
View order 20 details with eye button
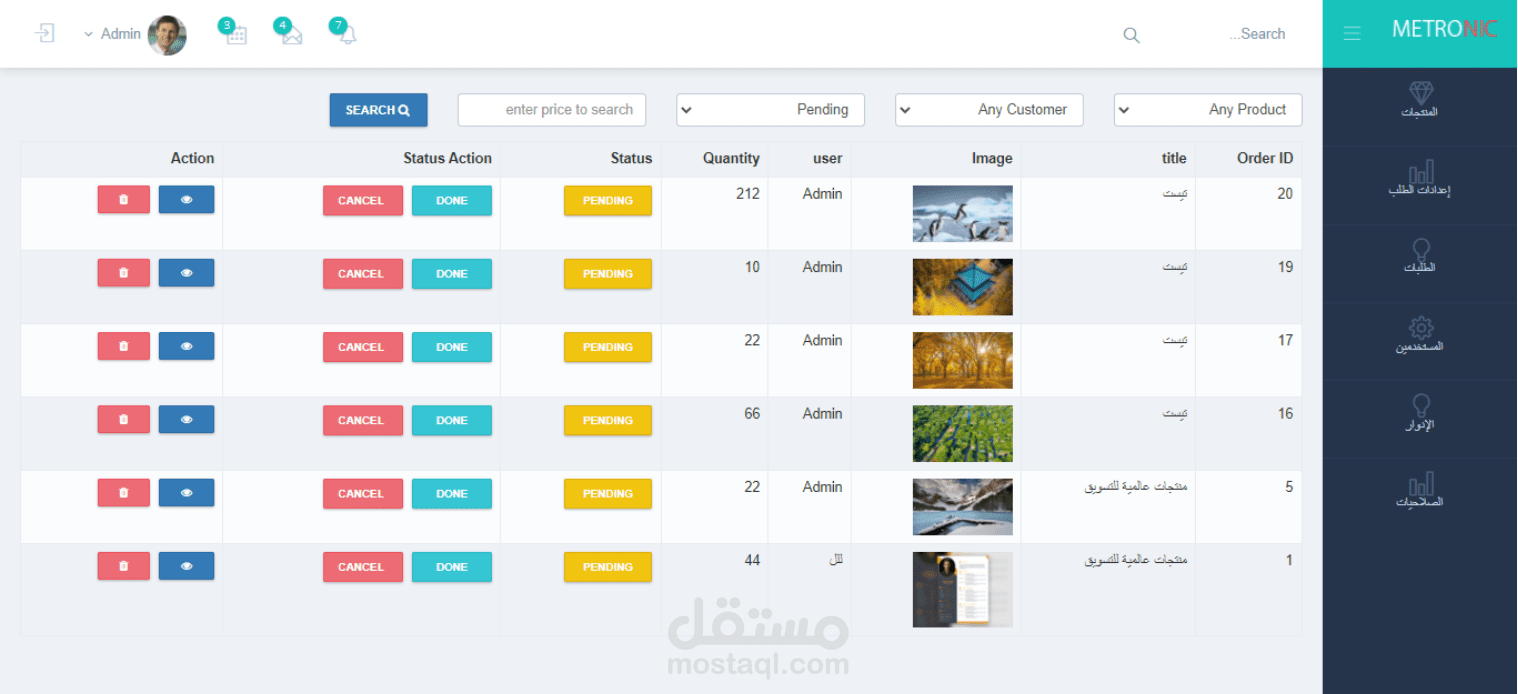point(186,200)
